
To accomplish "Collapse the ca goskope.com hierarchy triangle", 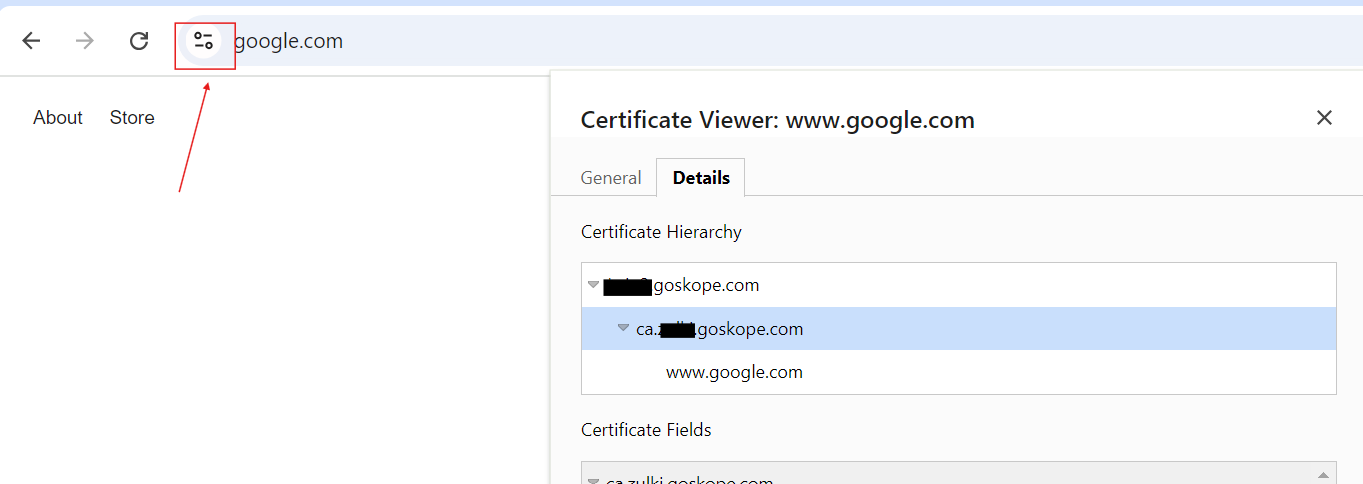I will (x=624, y=328).
